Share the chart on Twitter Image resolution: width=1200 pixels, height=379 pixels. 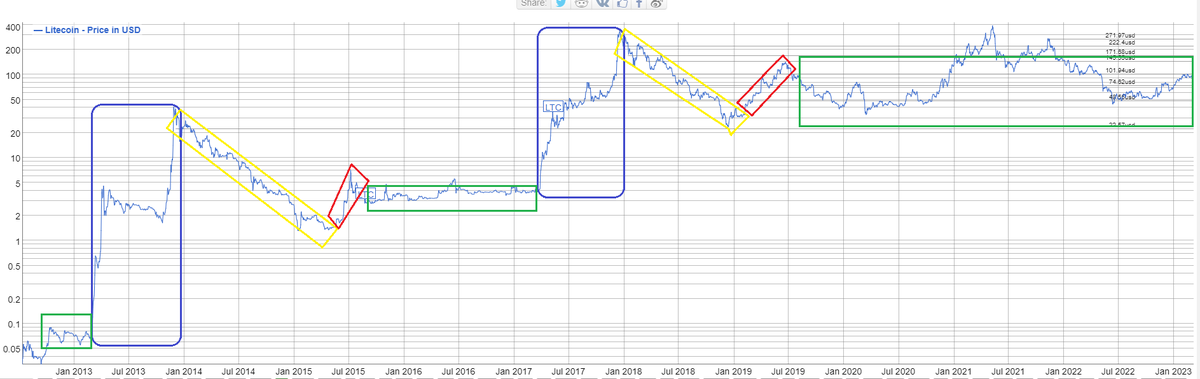pos(561,4)
